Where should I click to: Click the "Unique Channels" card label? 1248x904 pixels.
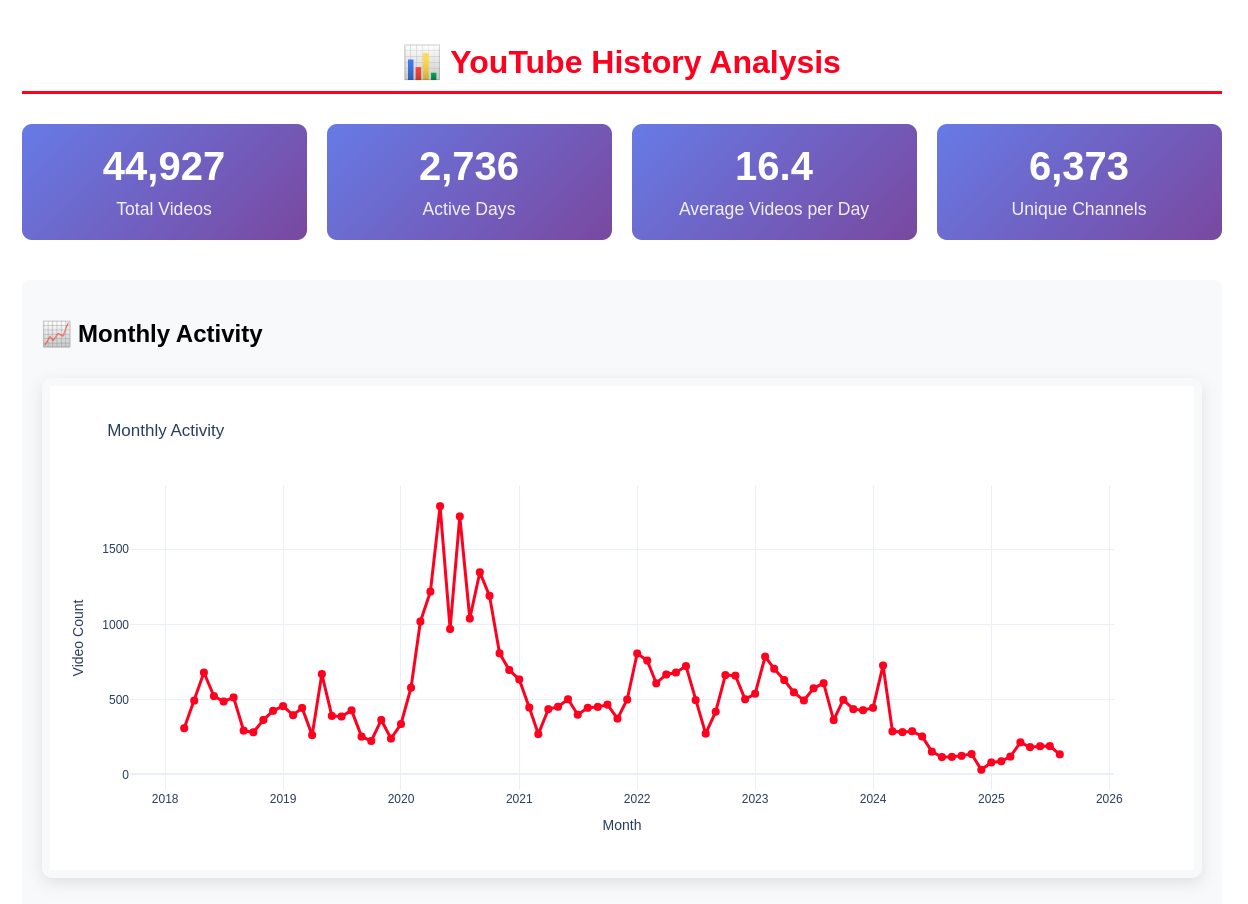[x=1079, y=209]
